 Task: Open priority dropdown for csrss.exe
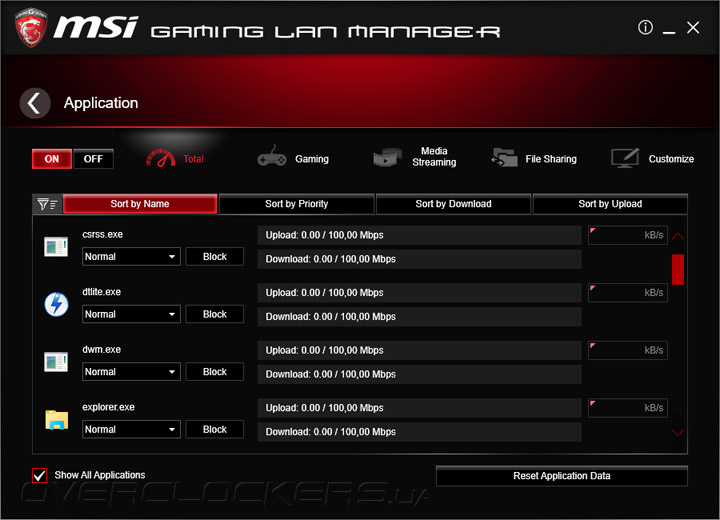[131, 256]
